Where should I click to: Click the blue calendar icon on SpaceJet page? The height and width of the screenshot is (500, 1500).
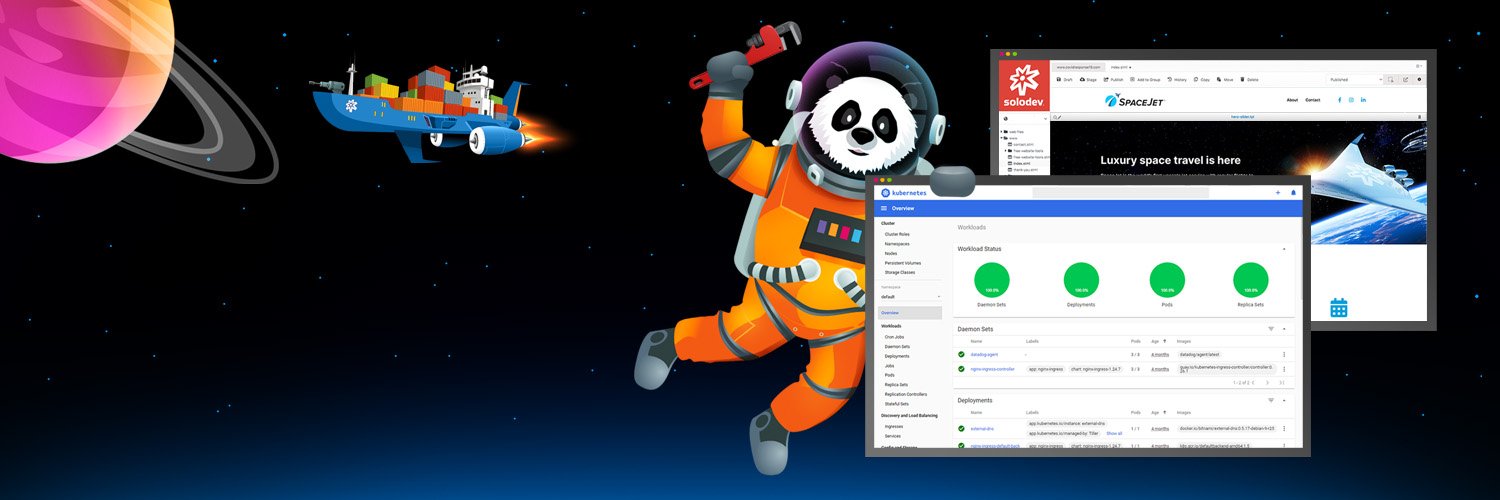[x=1339, y=308]
